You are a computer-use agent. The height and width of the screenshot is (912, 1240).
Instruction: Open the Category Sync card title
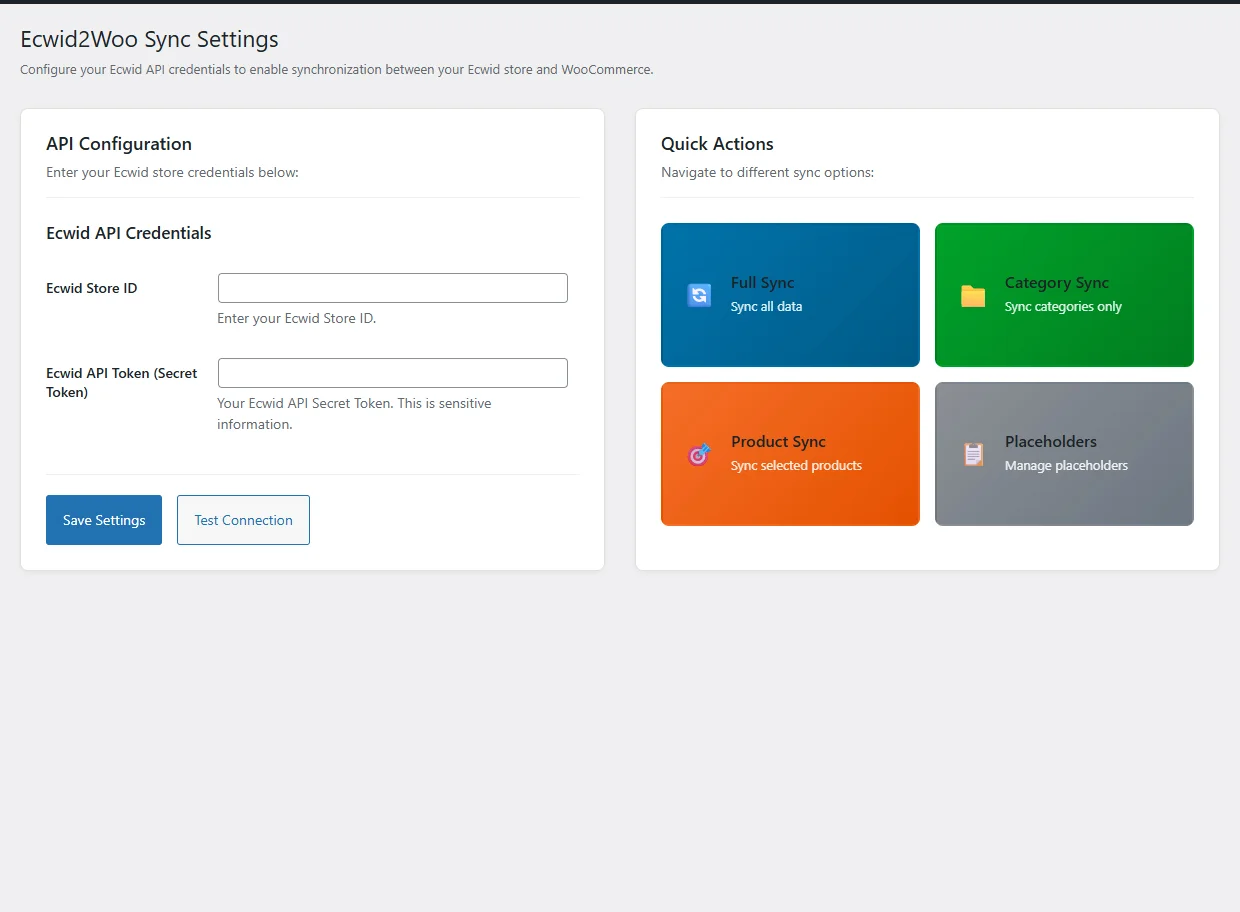point(1056,283)
